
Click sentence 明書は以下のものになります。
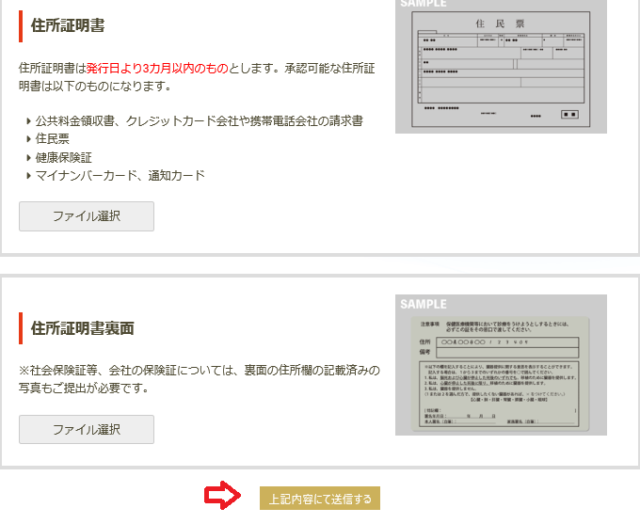94,86
